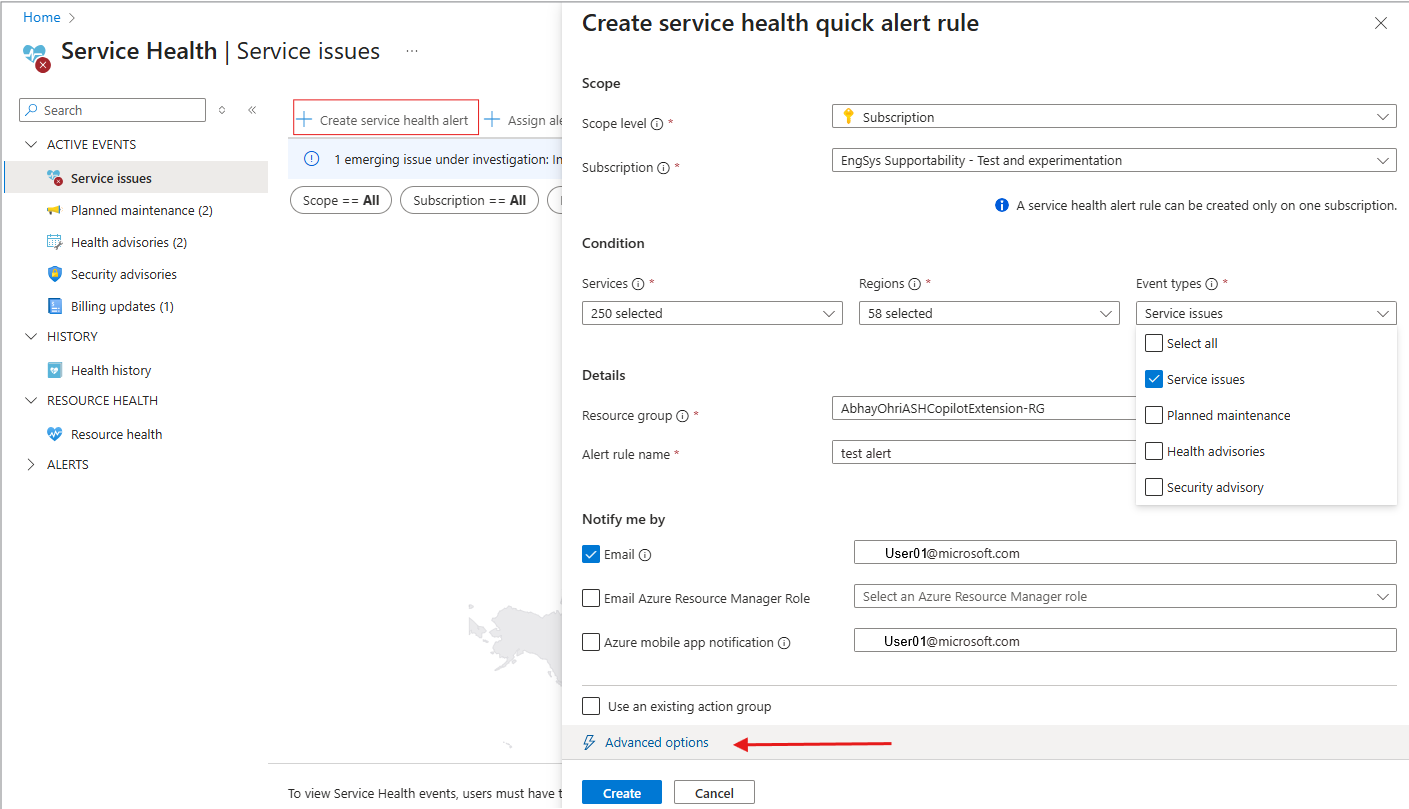This screenshot has width=1409, height=809.
Task: Open the Scope level Subscription dropdown
Action: click(1113, 117)
